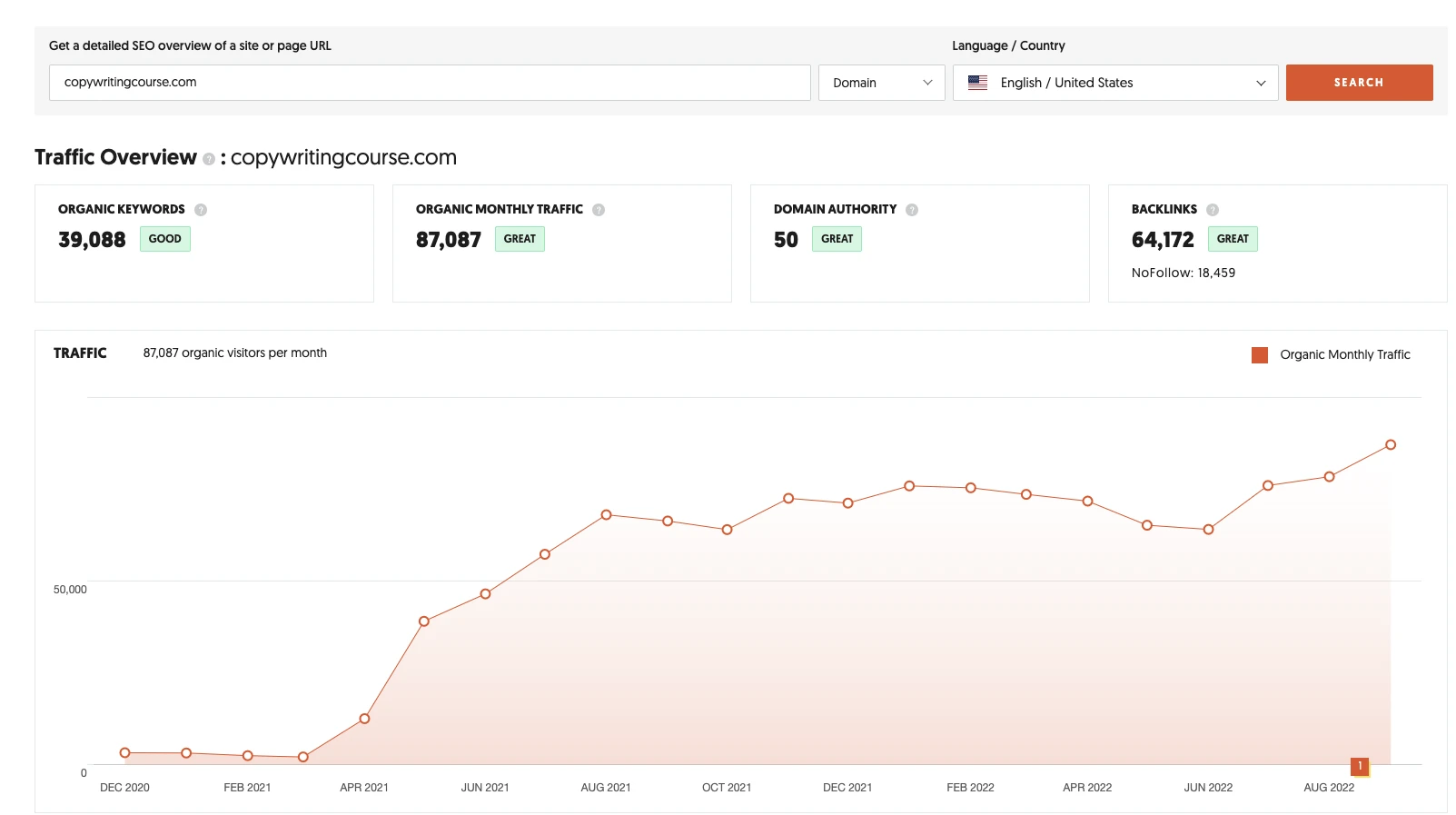Click the GOOD badge for organic keywords

[x=164, y=239]
